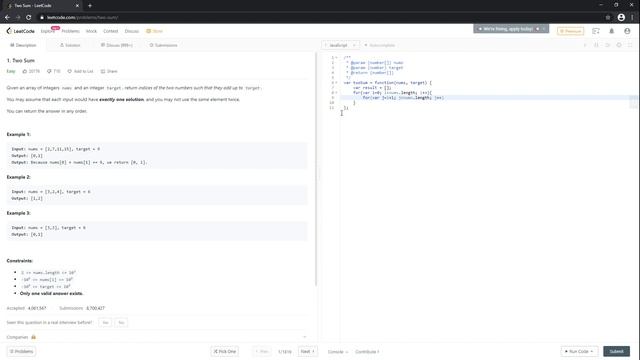Switch to the Submissions tab
The height and width of the screenshot is (360, 640).
point(163,45)
